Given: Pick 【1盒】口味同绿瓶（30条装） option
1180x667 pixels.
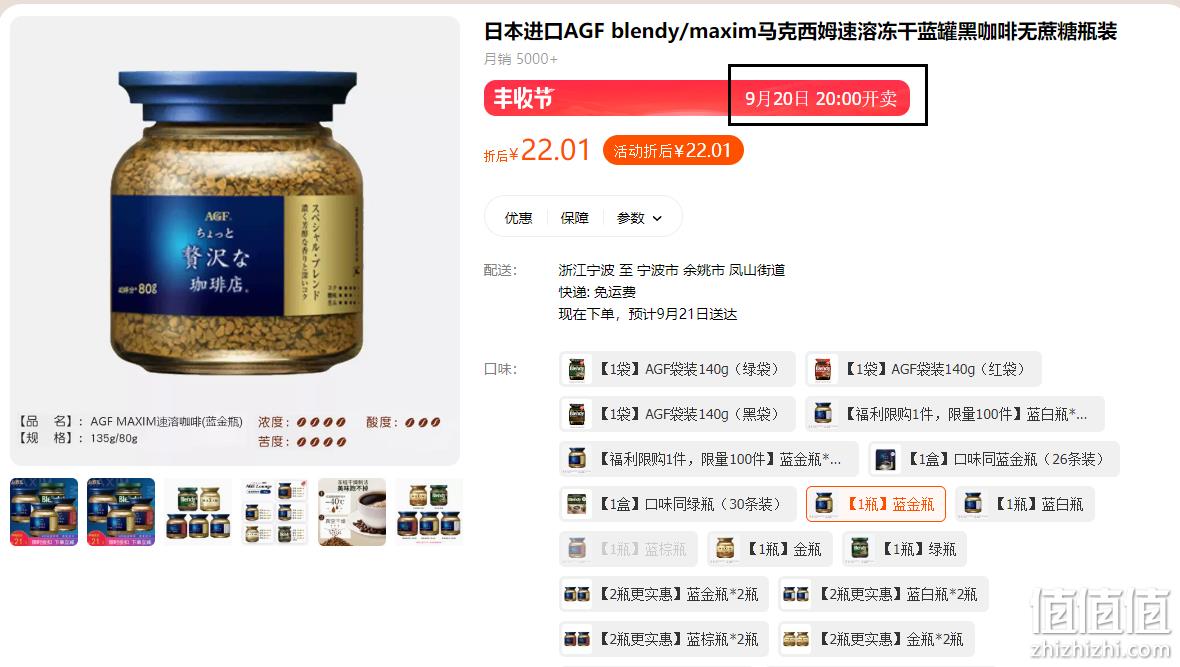Looking at the screenshot, I should tap(677, 504).
